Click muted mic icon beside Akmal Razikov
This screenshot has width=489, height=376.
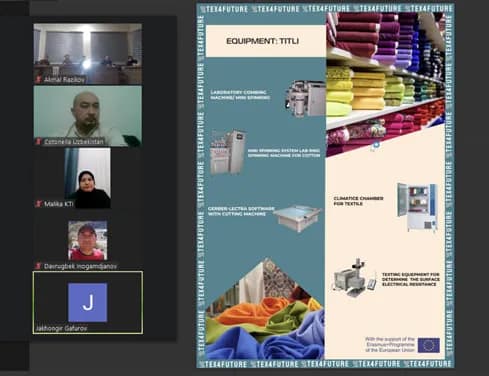click(38, 80)
